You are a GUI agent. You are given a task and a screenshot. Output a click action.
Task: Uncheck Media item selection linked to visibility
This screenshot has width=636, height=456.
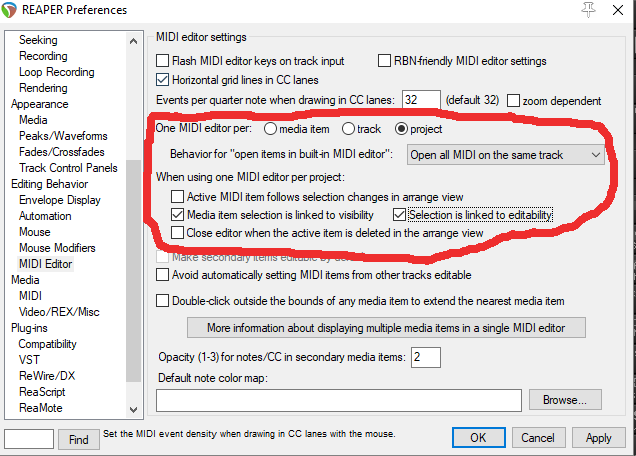click(177, 215)
